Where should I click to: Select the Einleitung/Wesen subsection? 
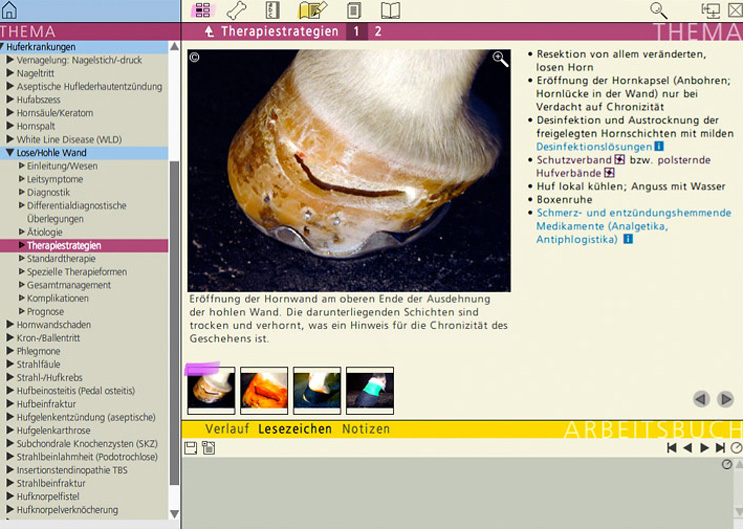62,166
